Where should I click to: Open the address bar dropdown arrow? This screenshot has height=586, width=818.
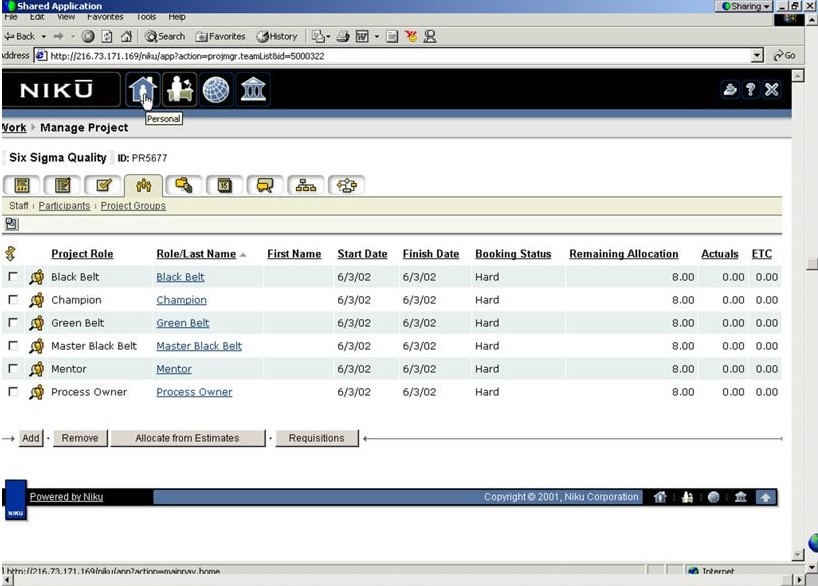[x=757, y=55]
